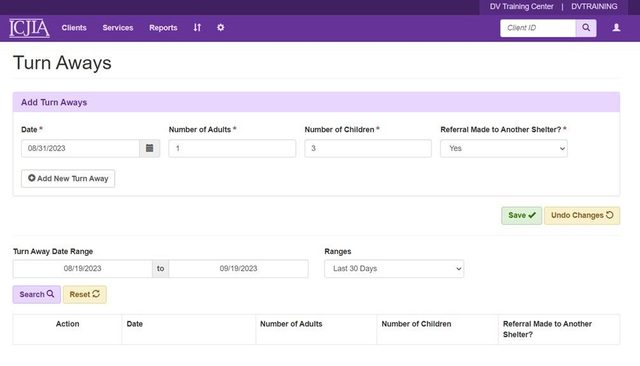Click the ICJIA logo

[x=29, y=28]
